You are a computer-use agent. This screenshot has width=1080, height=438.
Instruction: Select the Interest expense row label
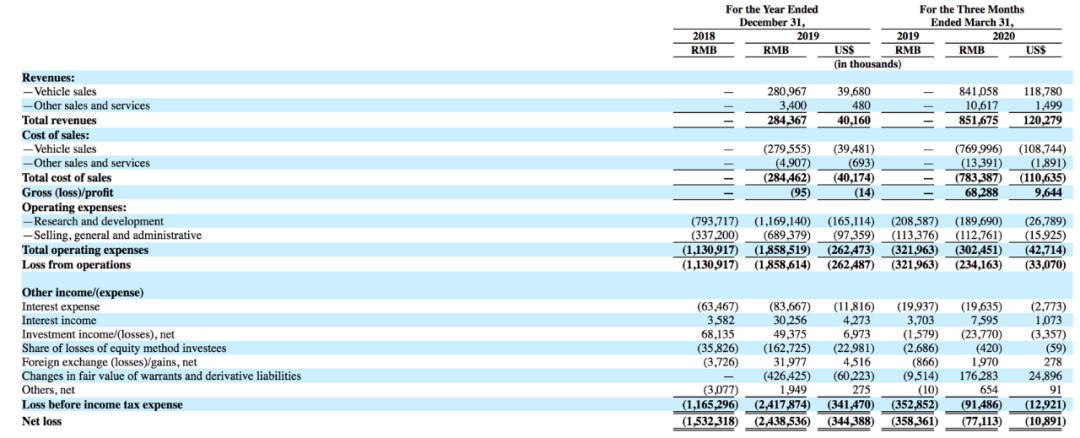tap(61, 306)
